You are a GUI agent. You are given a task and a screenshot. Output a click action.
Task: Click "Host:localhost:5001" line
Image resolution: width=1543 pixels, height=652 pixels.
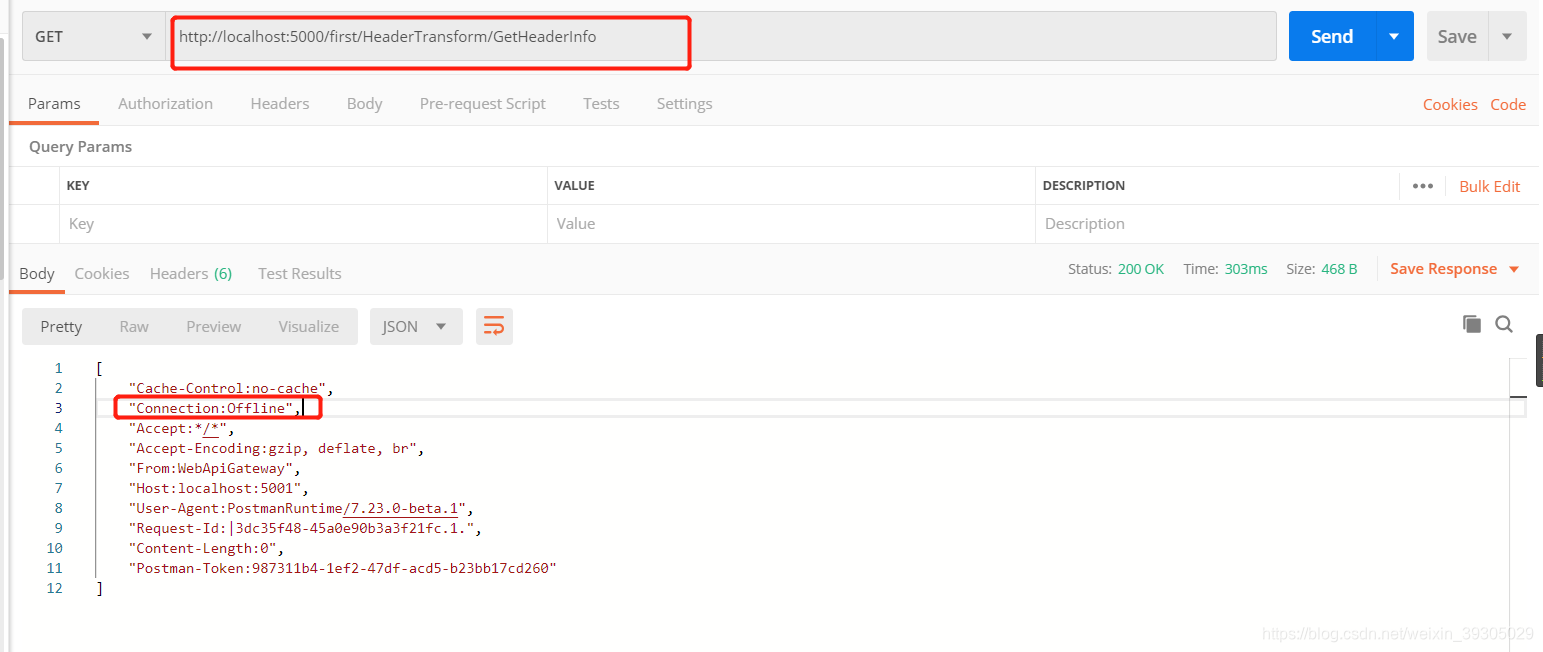tap(219, 488)
